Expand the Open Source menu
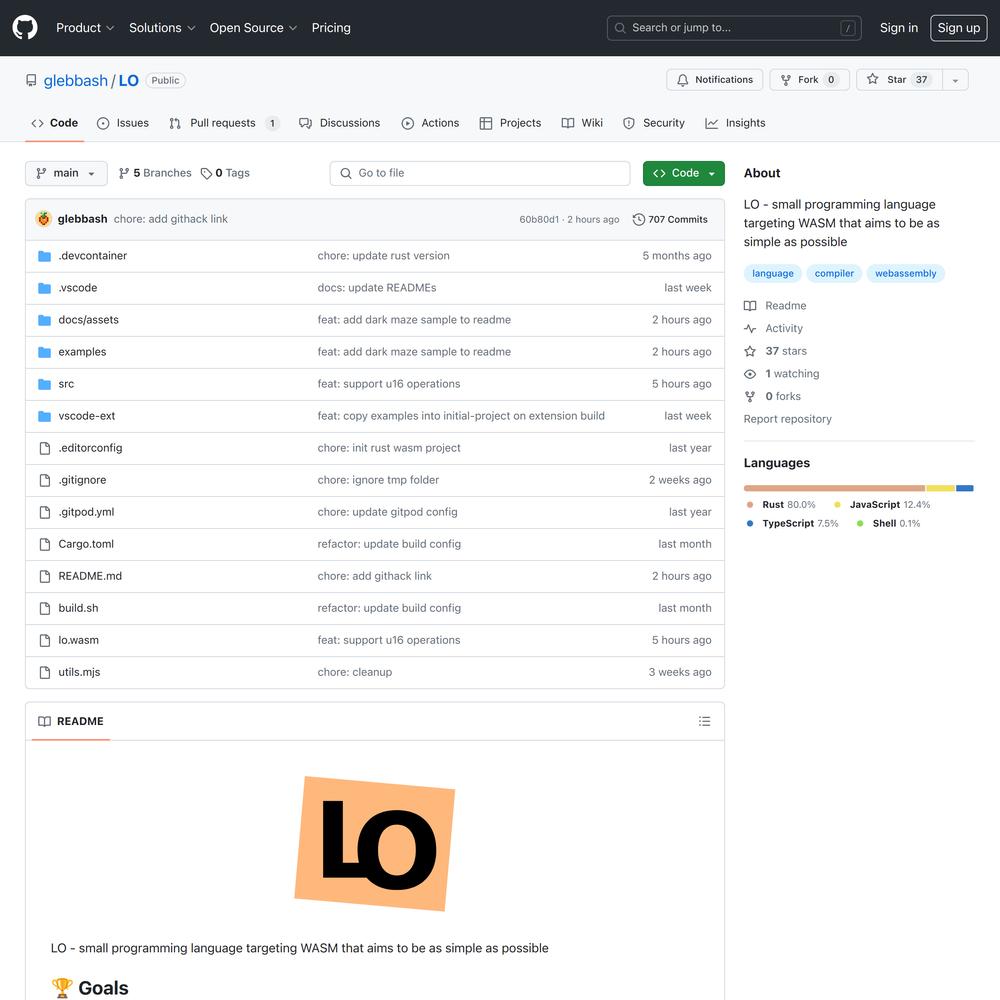 (x=253, y=27)
